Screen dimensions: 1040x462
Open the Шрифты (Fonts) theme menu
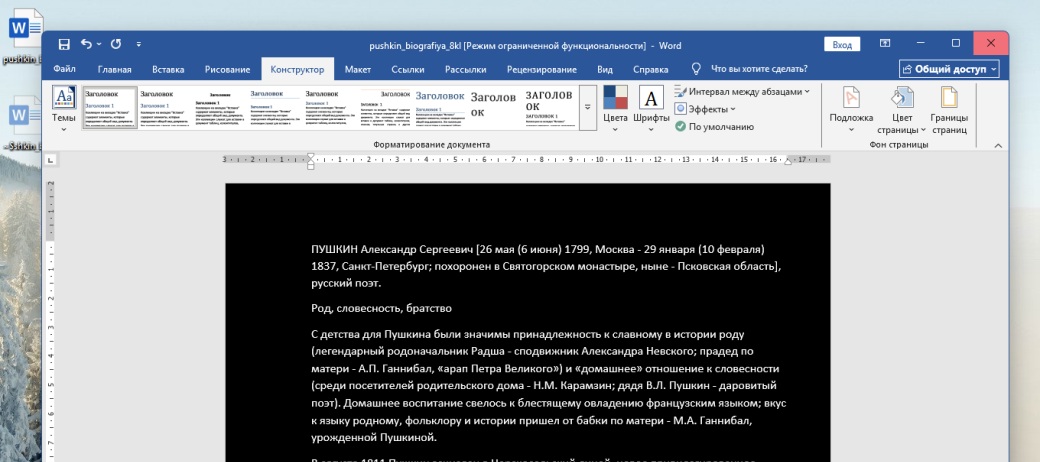tap(651, 107)
